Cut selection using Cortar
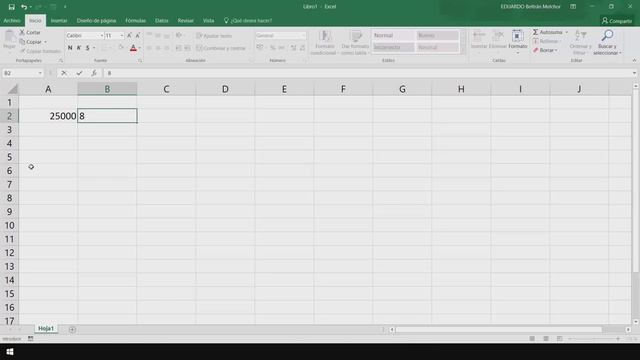The width and height of the screenshot is (640, 360). [x=30, y=32]
